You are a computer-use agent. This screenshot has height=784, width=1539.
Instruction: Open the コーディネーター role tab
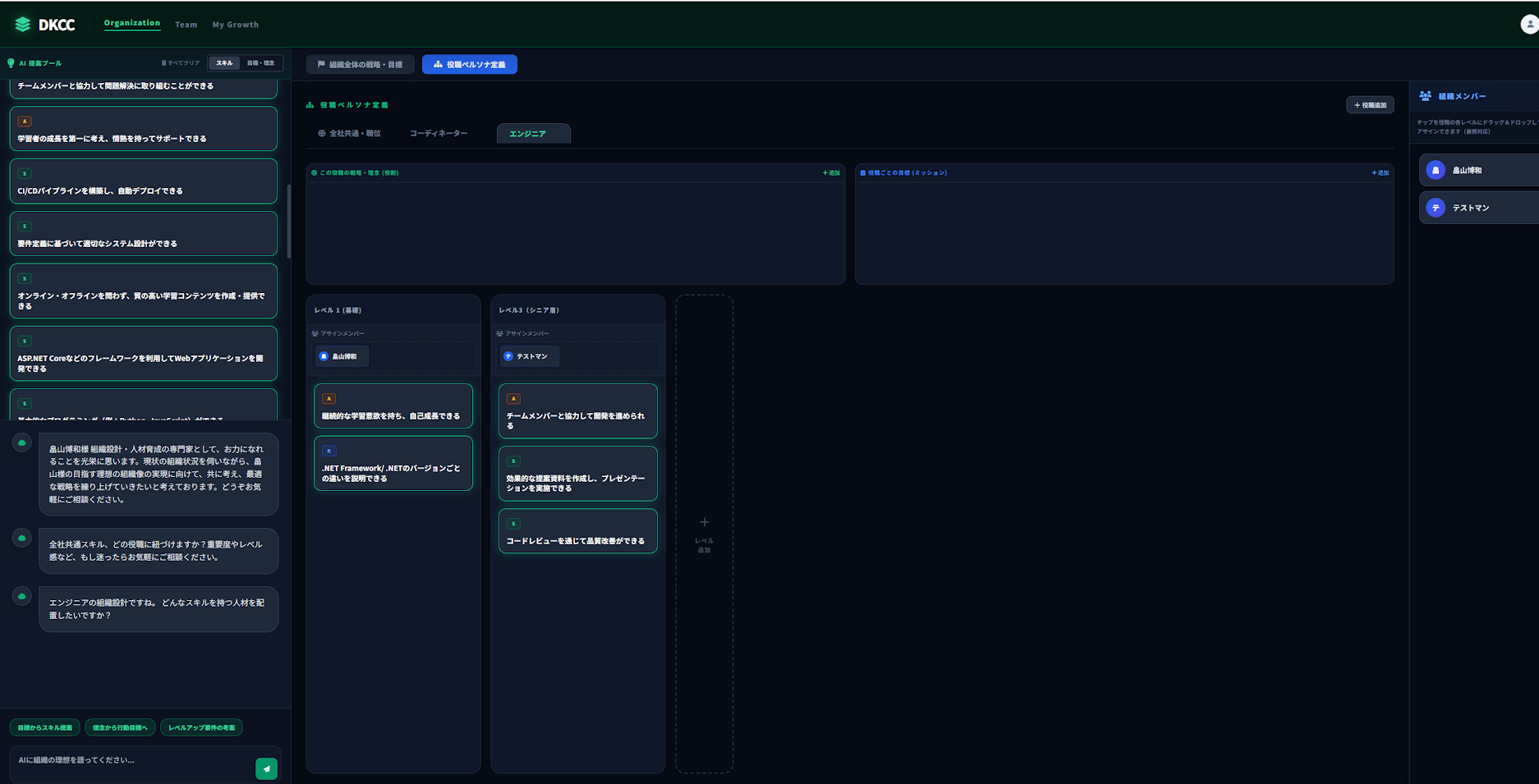click(439, 133)
